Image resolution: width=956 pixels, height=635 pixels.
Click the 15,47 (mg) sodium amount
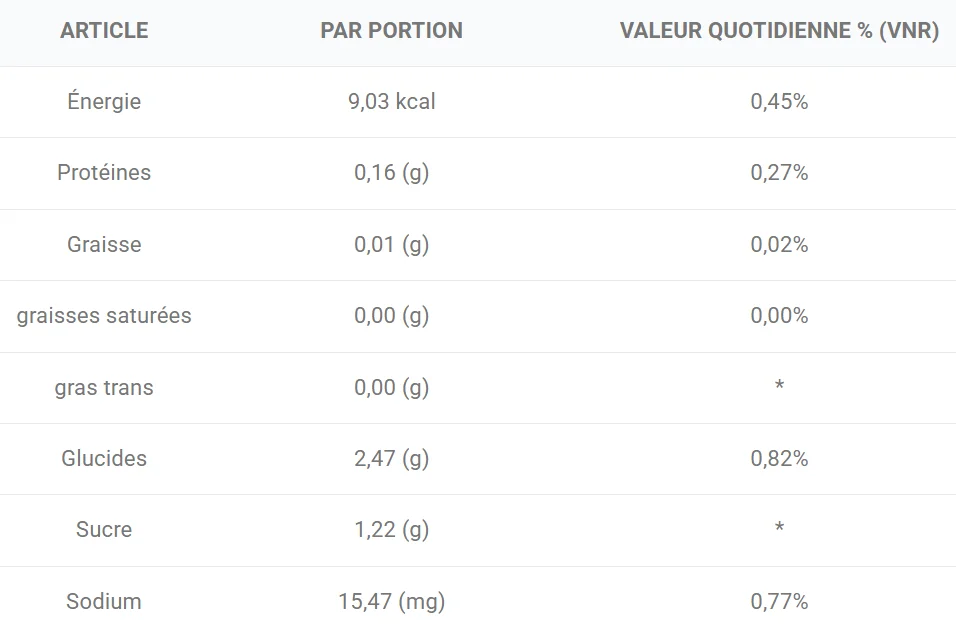pyautogui.click(x=391, y=602)
